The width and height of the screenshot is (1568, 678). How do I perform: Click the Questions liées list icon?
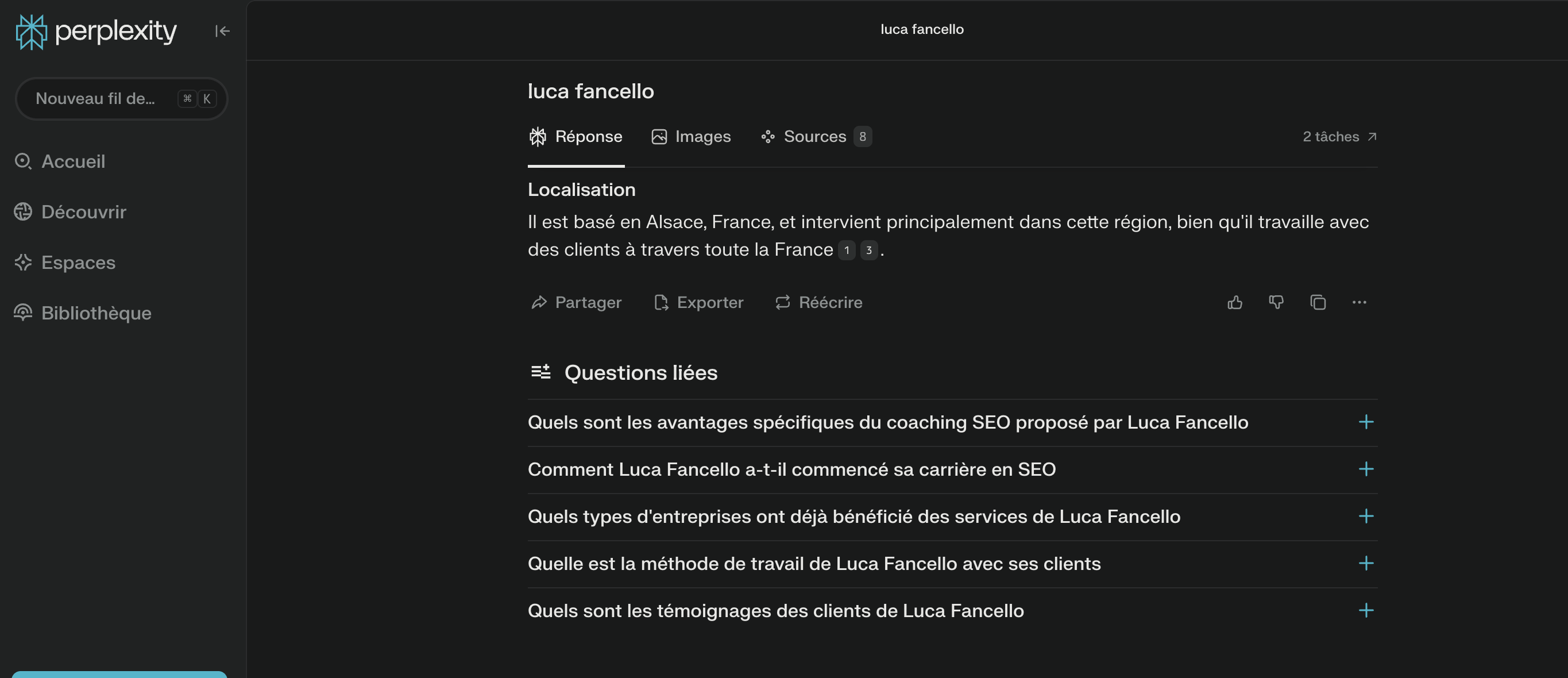click(x=540, y=372)
